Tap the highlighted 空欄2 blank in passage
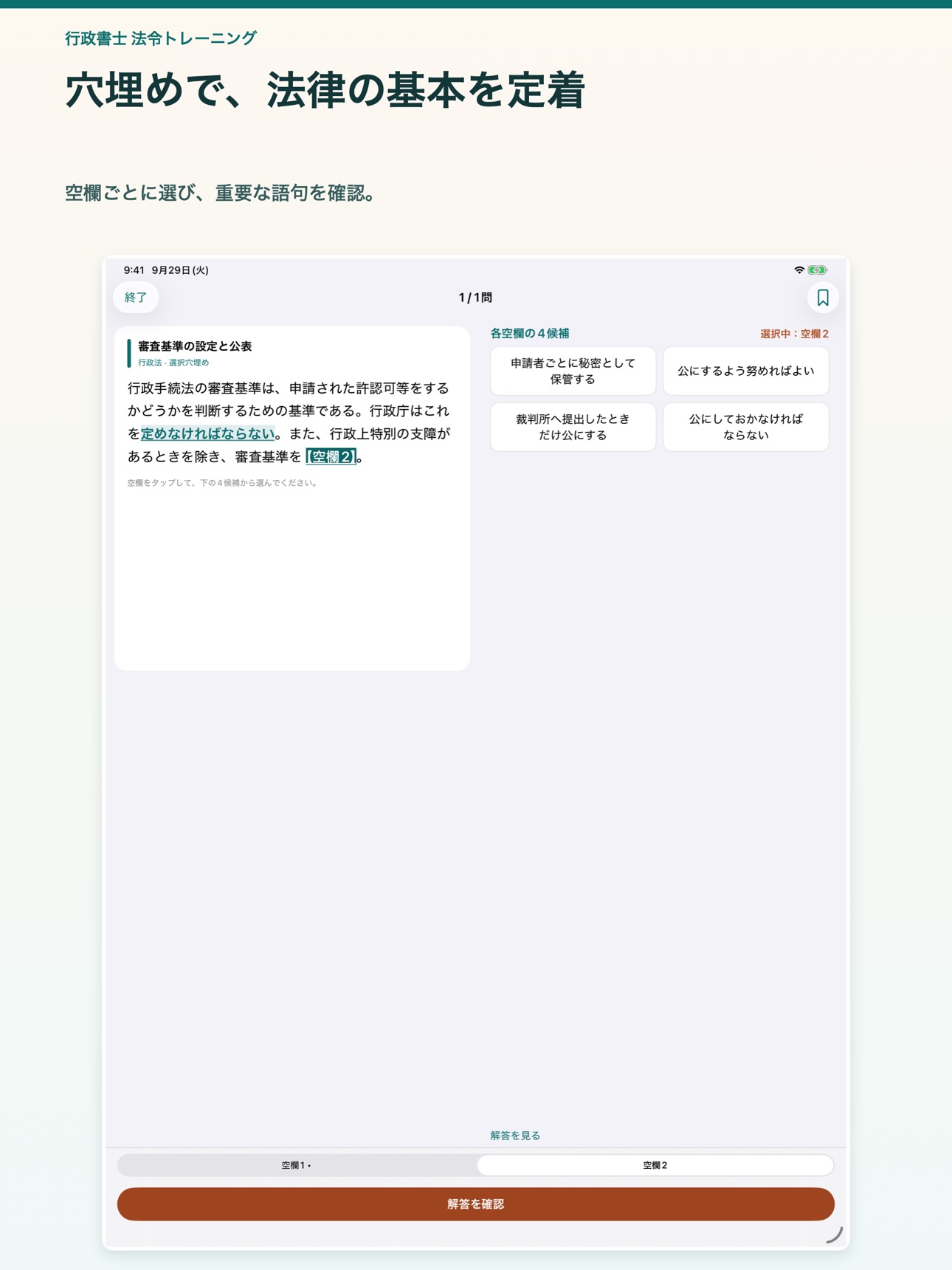952x1270 pixels. click(331, 456)
